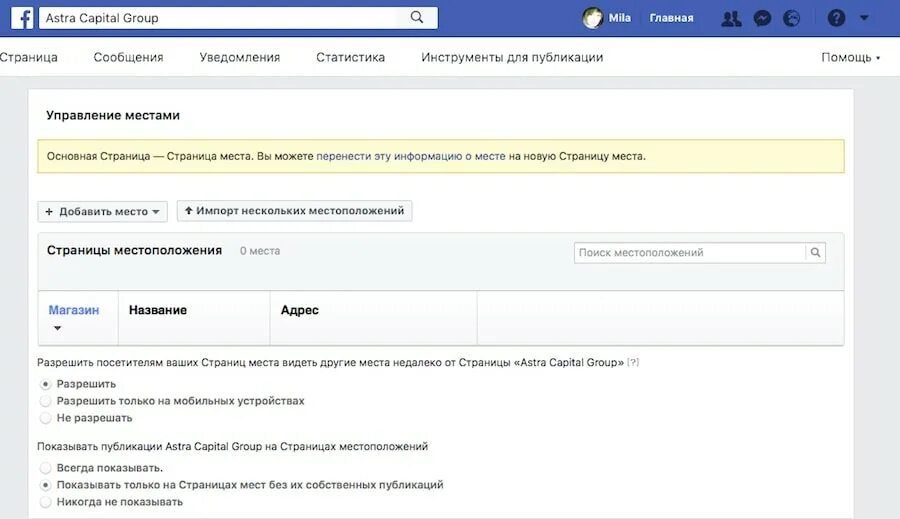
Task: Select Разрешить только на мобильных устройствах
Action: 45,401
